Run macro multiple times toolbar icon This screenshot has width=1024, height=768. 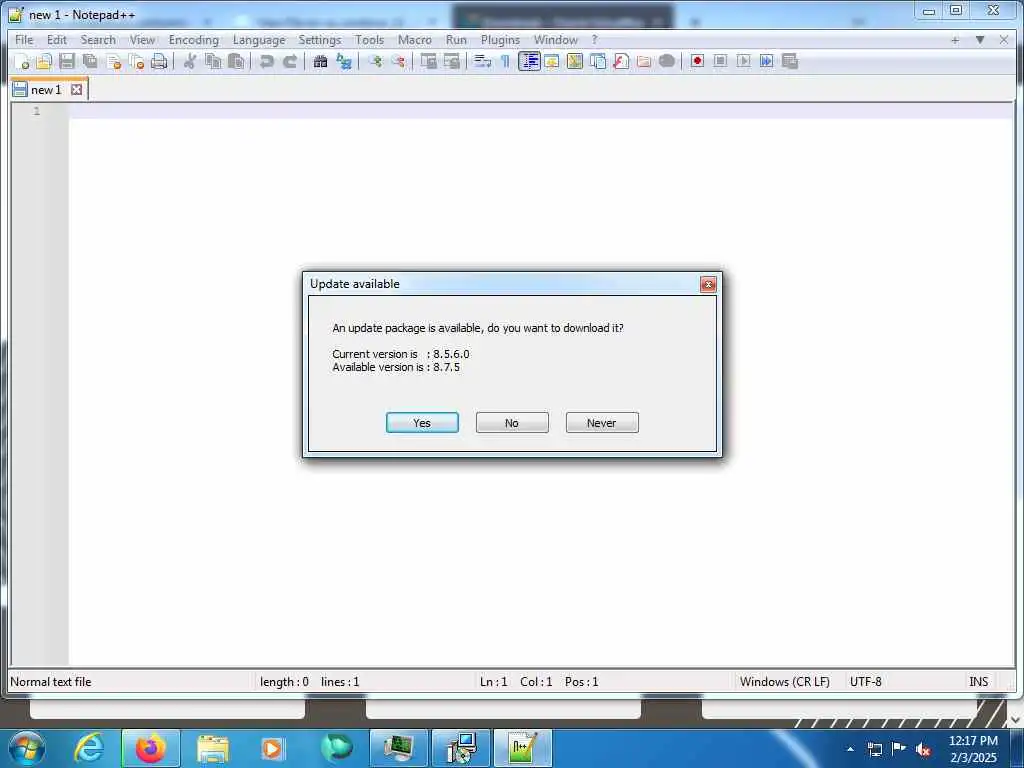click(x=767, y=61)
